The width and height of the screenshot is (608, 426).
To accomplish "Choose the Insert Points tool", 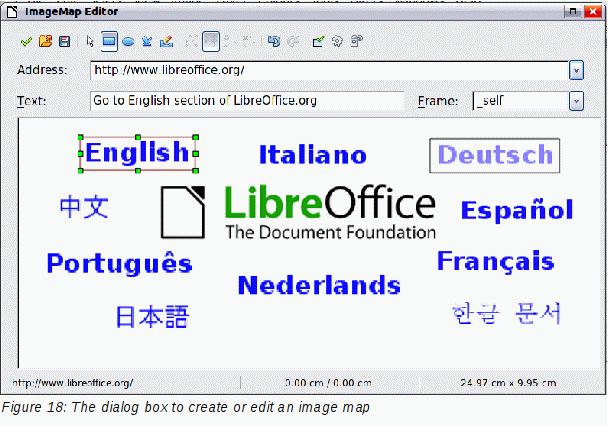I will point(228,41).
